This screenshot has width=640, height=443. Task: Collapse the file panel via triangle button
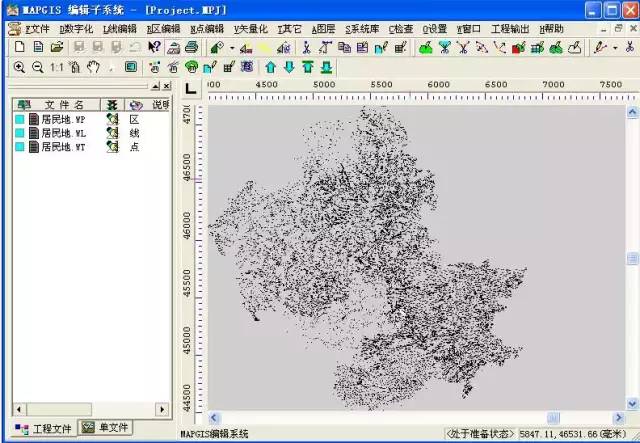[x=156, y=86]
